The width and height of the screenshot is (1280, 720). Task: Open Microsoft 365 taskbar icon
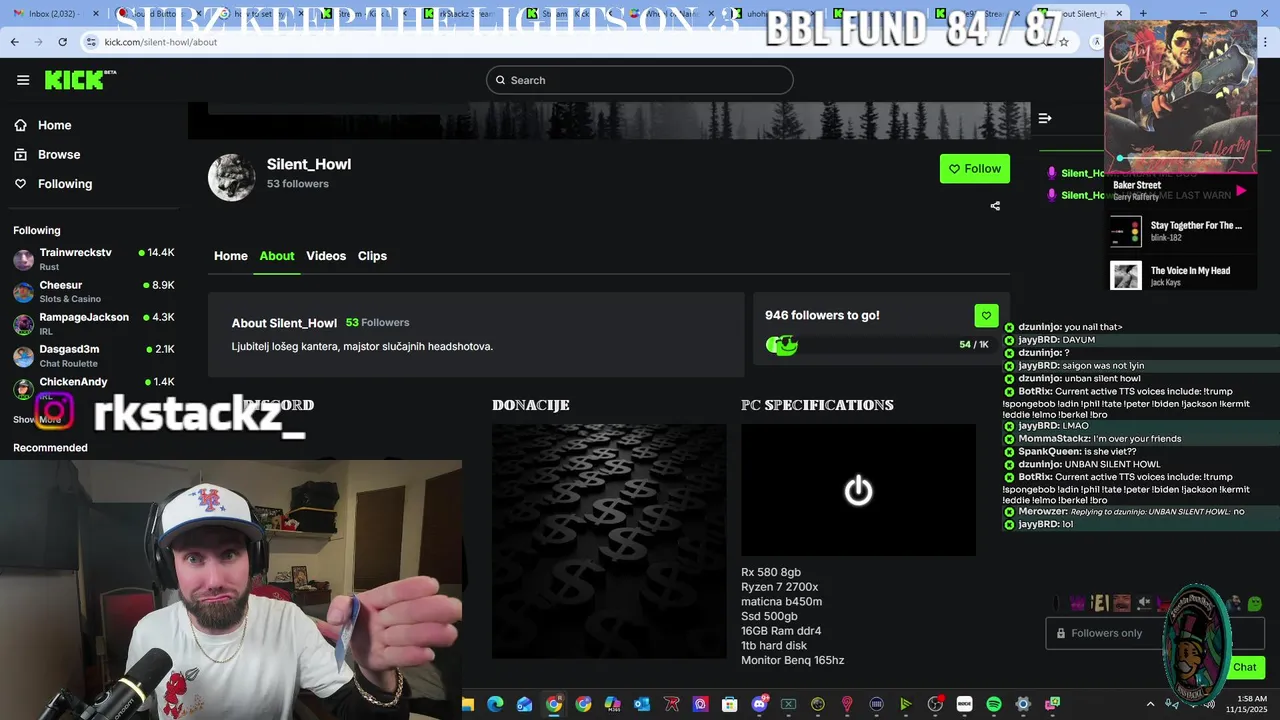[x=612, y=704]
